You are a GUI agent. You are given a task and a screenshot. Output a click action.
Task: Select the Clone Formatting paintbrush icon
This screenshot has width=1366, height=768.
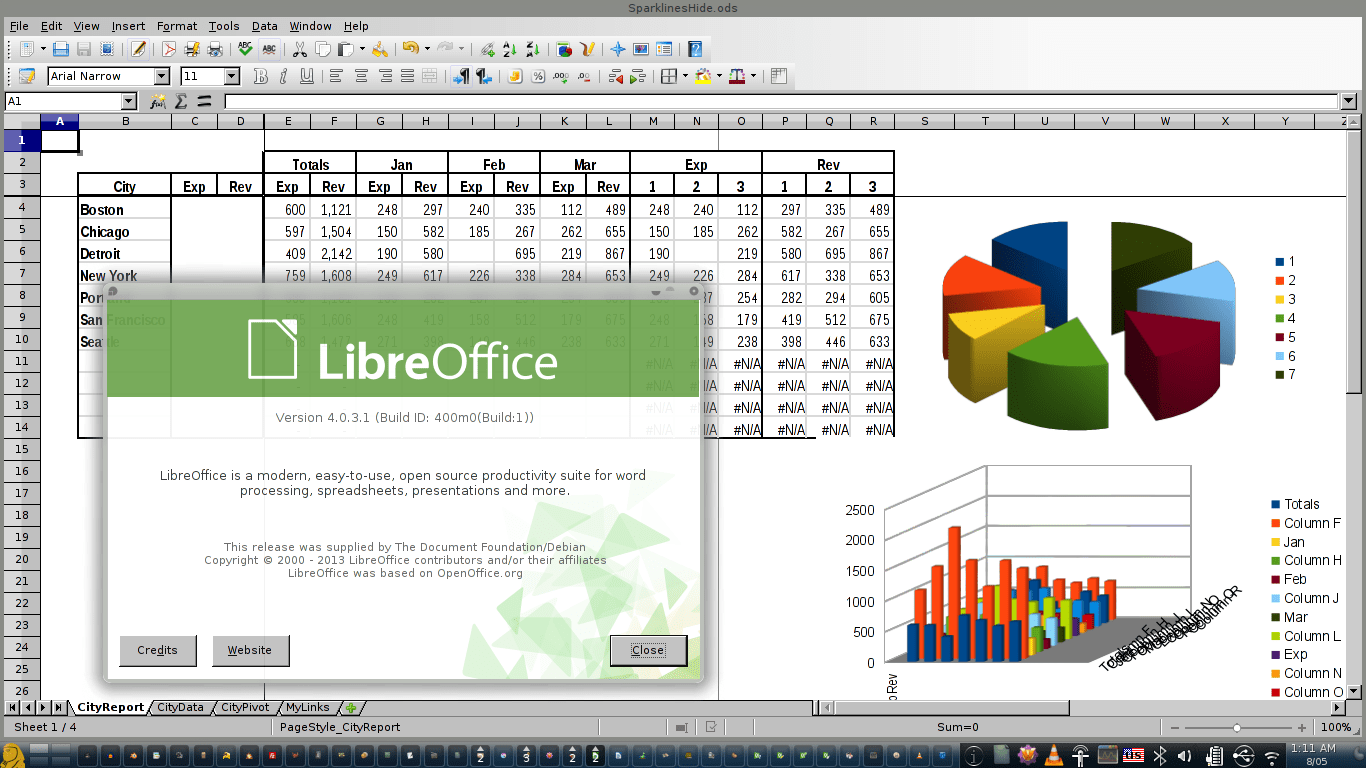[380, 48]
